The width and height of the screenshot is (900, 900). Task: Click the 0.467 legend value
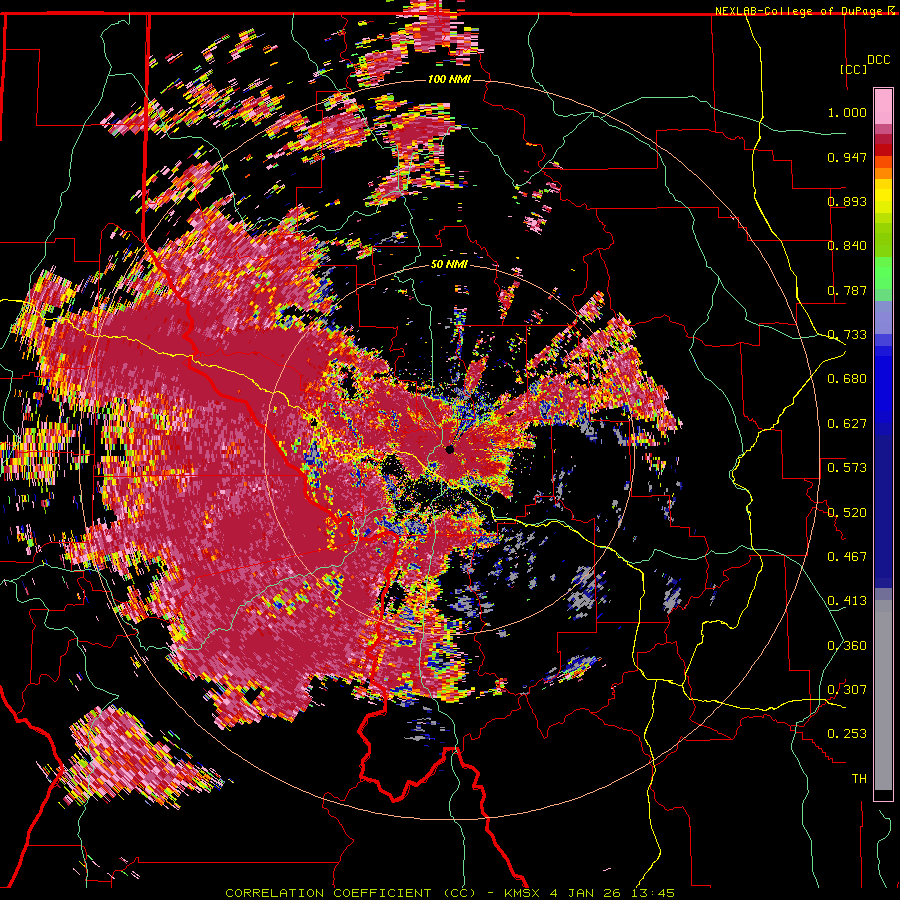click(847, 557)
